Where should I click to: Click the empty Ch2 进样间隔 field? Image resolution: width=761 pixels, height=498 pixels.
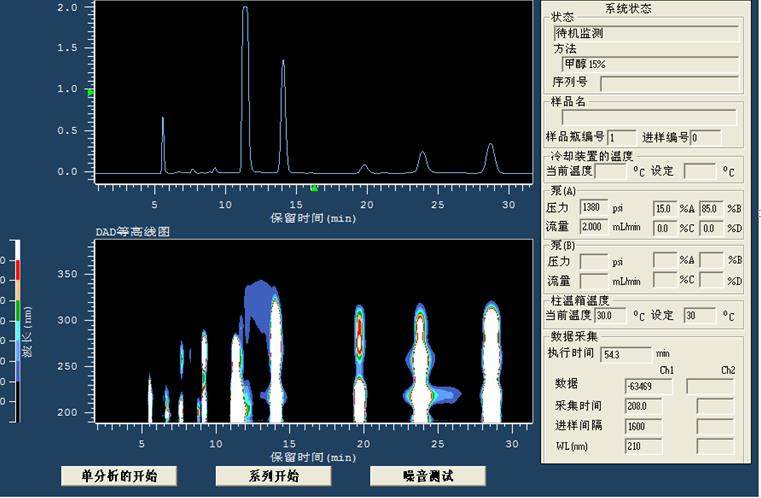tap(715, 426)
